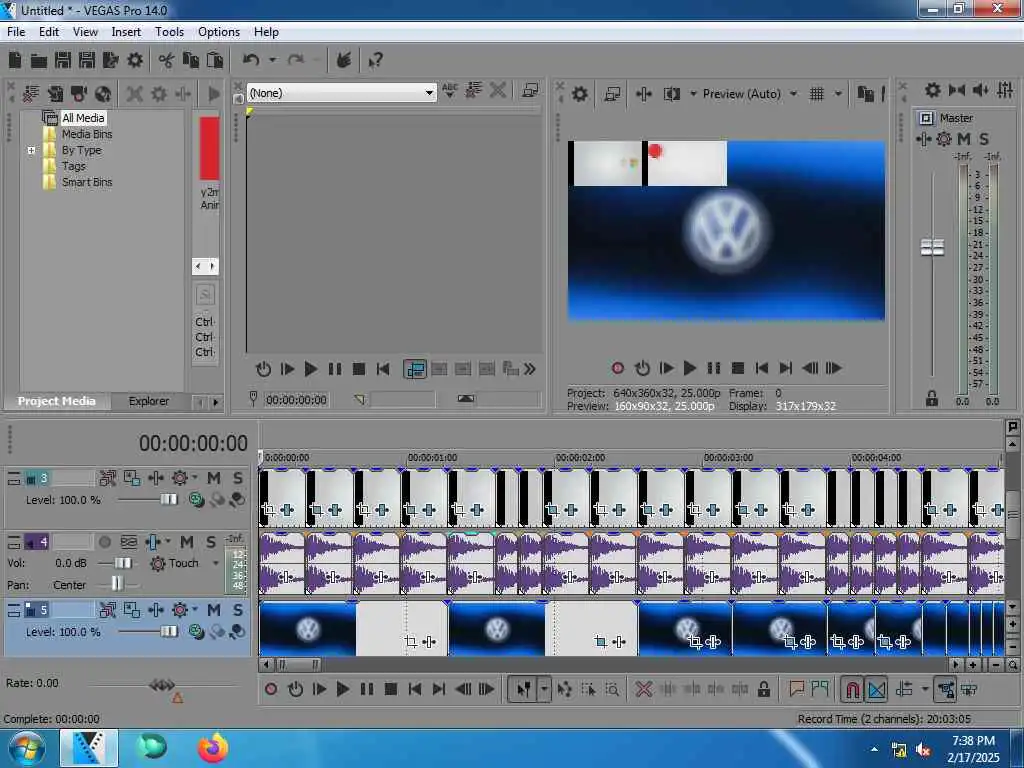Arm track 4 for record

pos(104,542)
